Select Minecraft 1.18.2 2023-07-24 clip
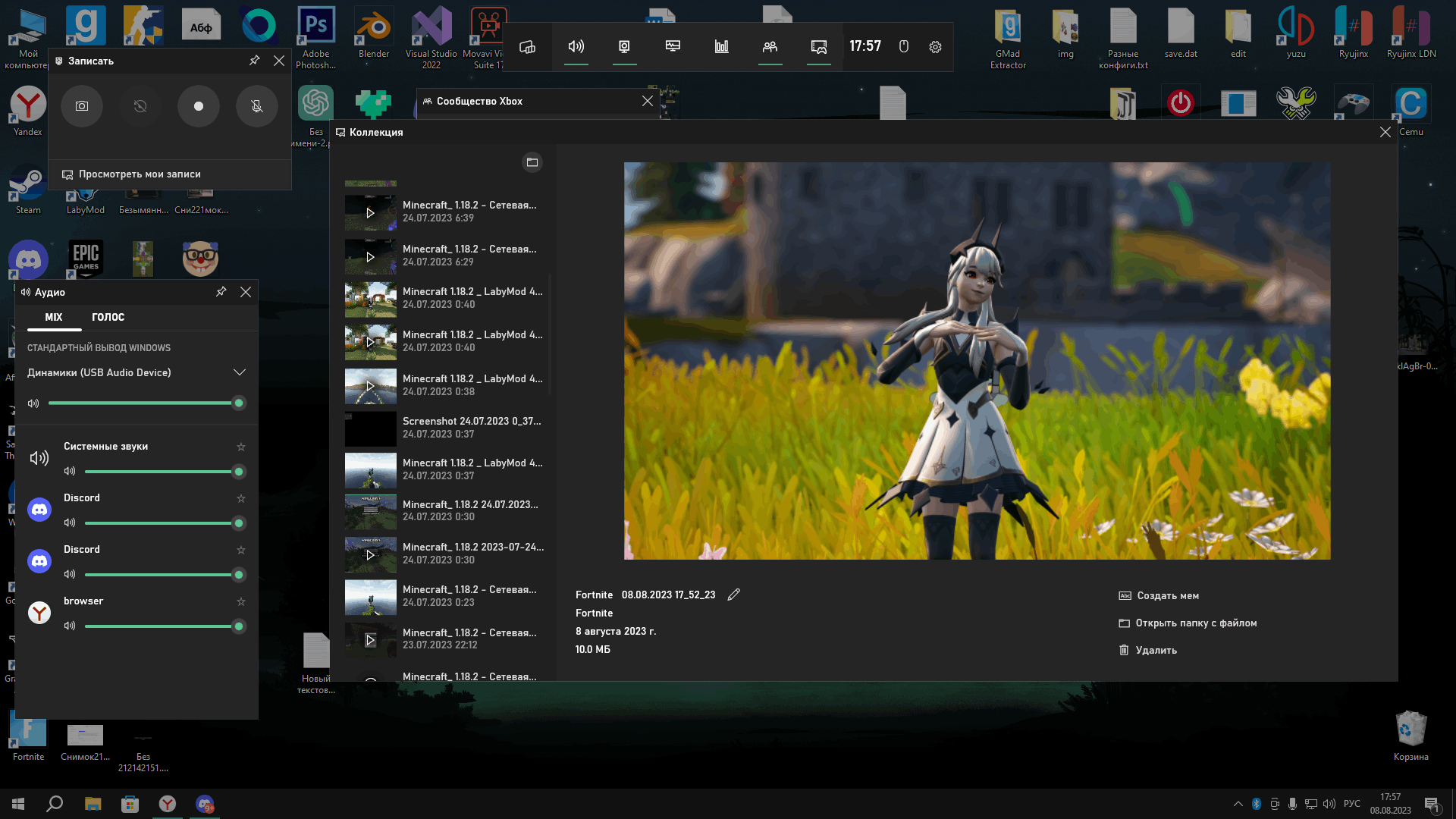 445,554
